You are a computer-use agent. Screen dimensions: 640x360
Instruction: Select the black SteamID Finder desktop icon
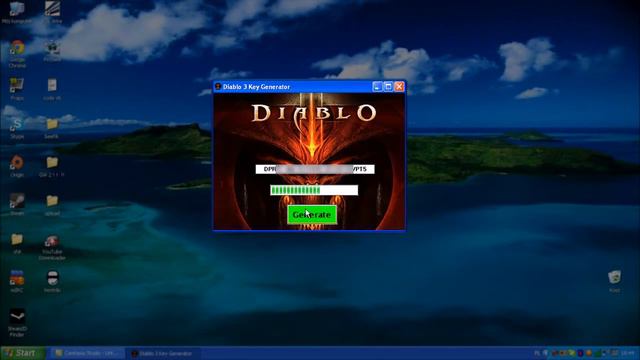tap(17, 322)
